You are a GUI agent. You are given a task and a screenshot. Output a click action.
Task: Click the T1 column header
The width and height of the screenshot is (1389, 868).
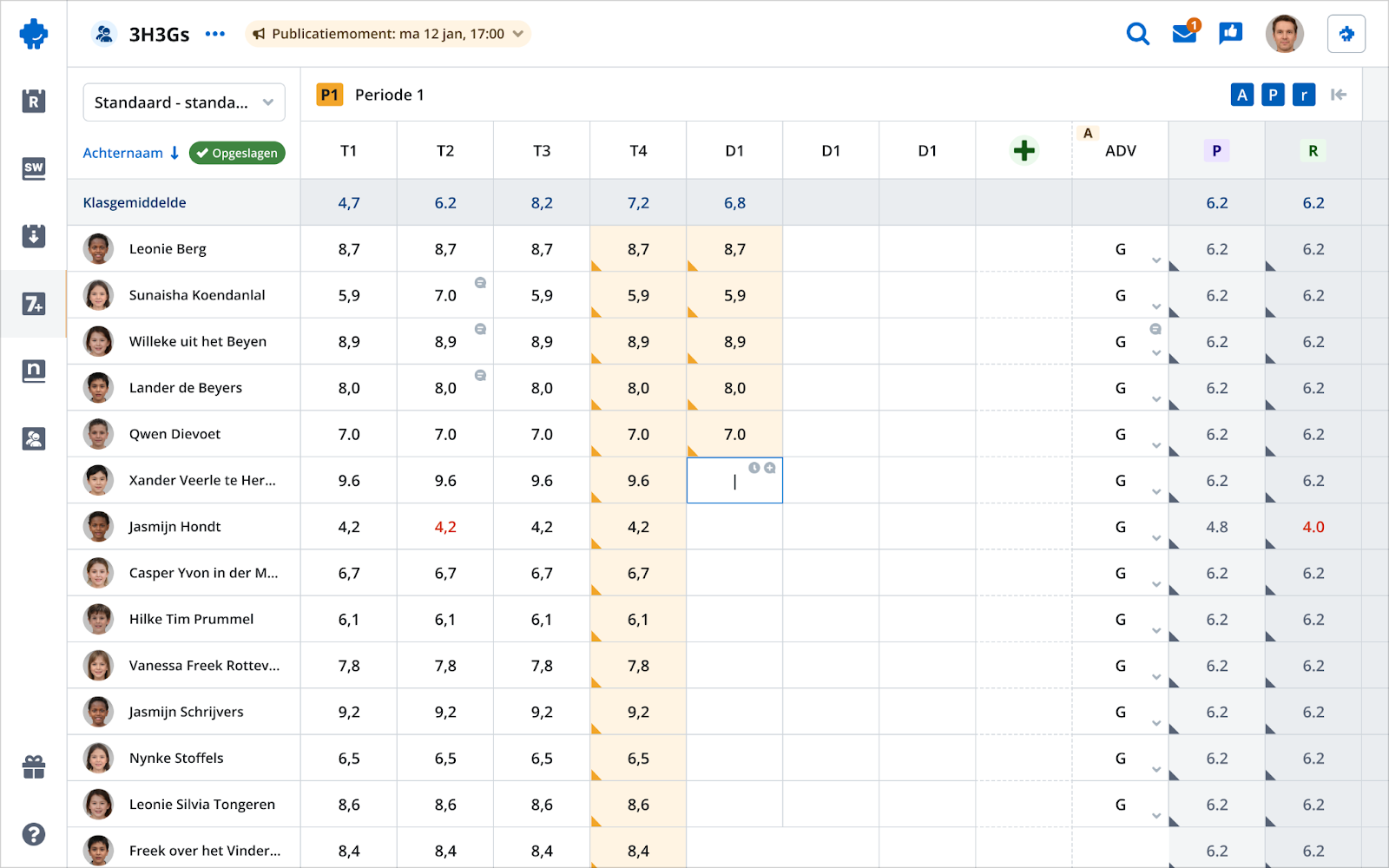(348, 151)
